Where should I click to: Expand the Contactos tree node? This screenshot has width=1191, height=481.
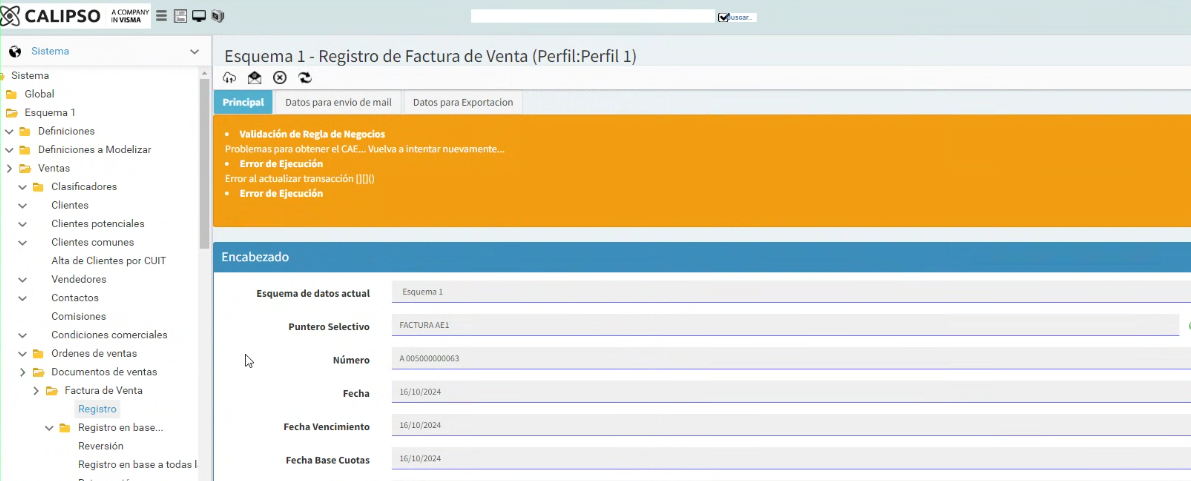point(23,298)
